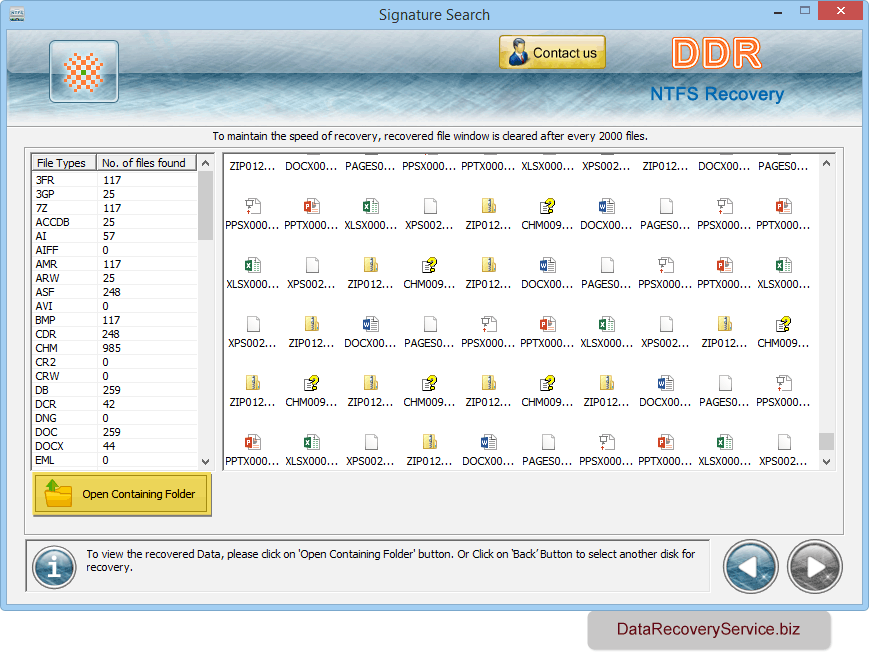This screenshot has width=869, height=652.
Task: Select the AVI file type row
Action: point(114,306)
